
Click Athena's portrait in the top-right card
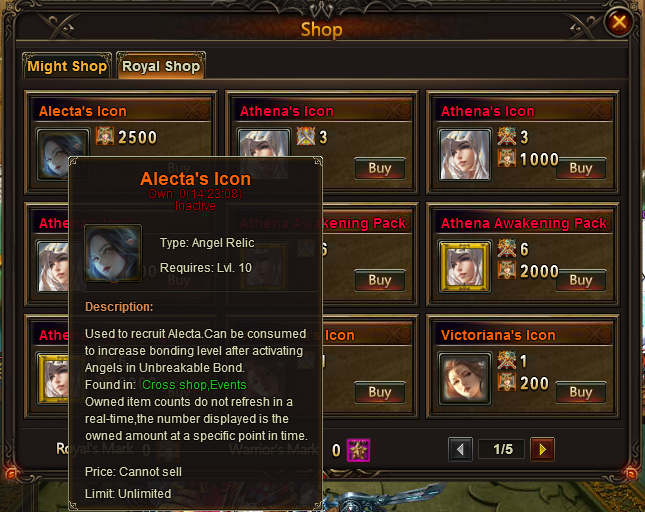[465, 155]
